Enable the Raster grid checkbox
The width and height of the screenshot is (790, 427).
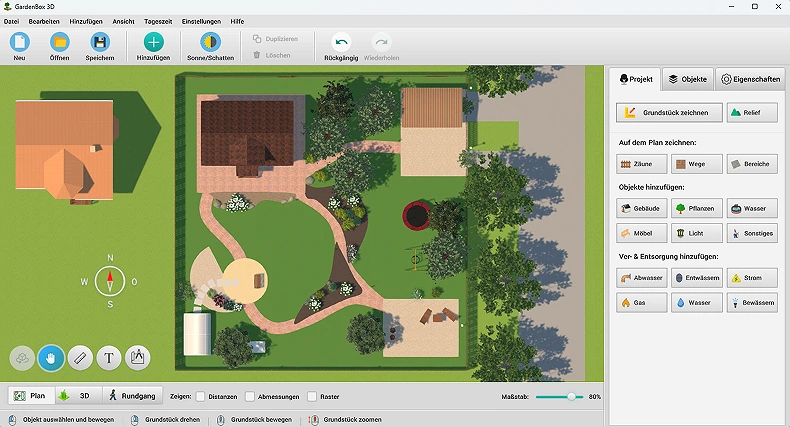click(312, 396)
